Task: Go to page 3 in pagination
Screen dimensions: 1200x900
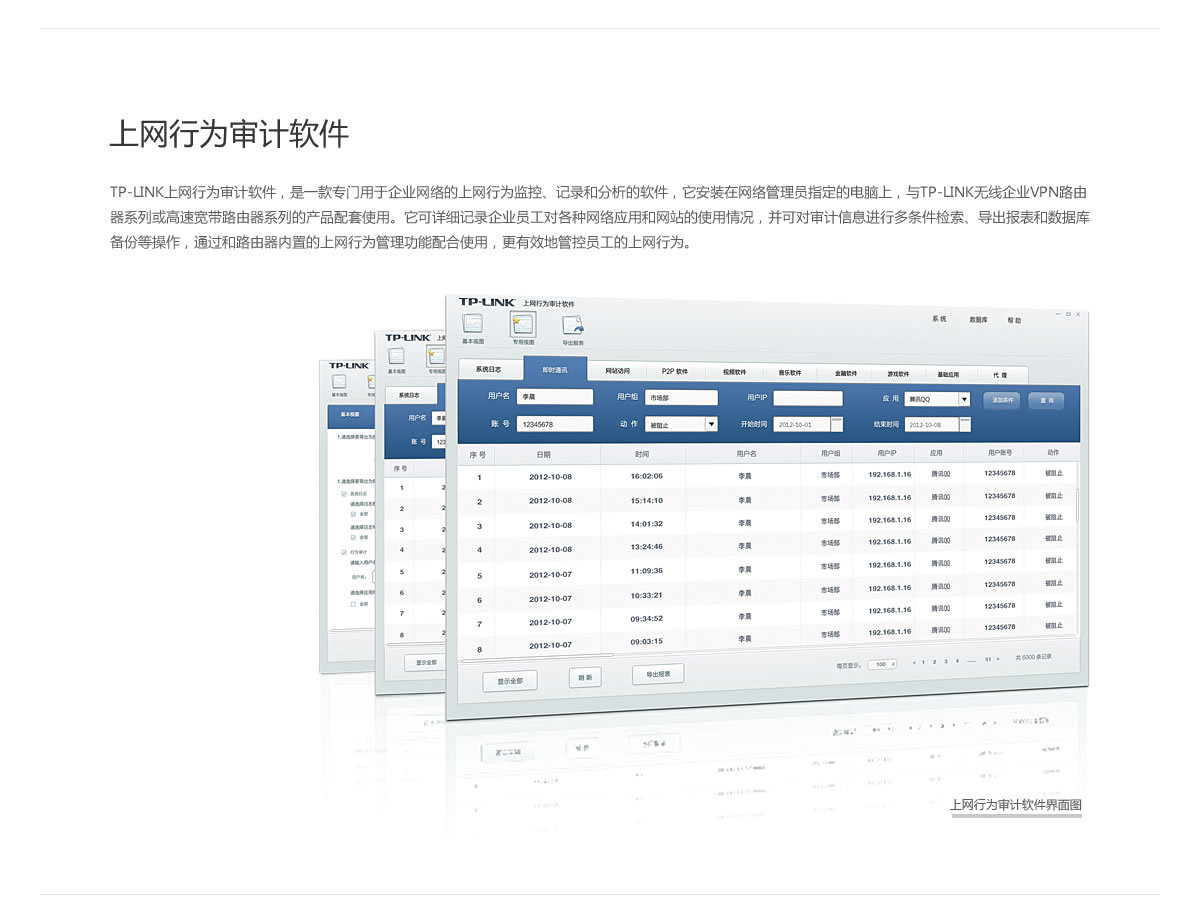Action: tap(946, 661)
